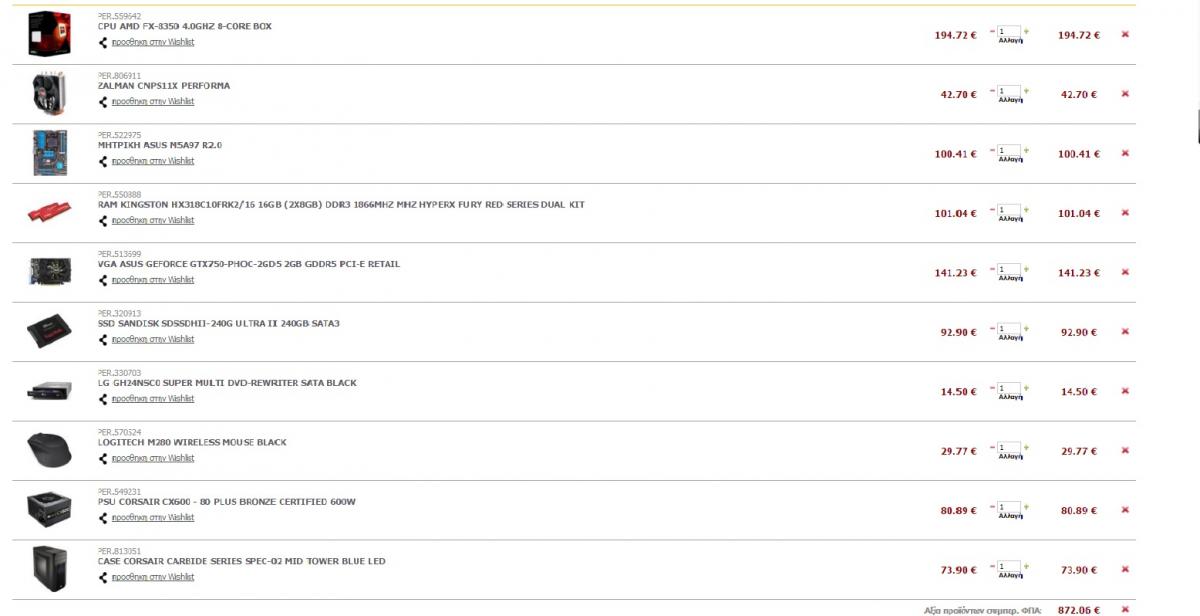Decrease quantity of Zalman CNPS11X Performa
Image resolution: width=1200 pixels, height=616 pixels.
point(992,91)
